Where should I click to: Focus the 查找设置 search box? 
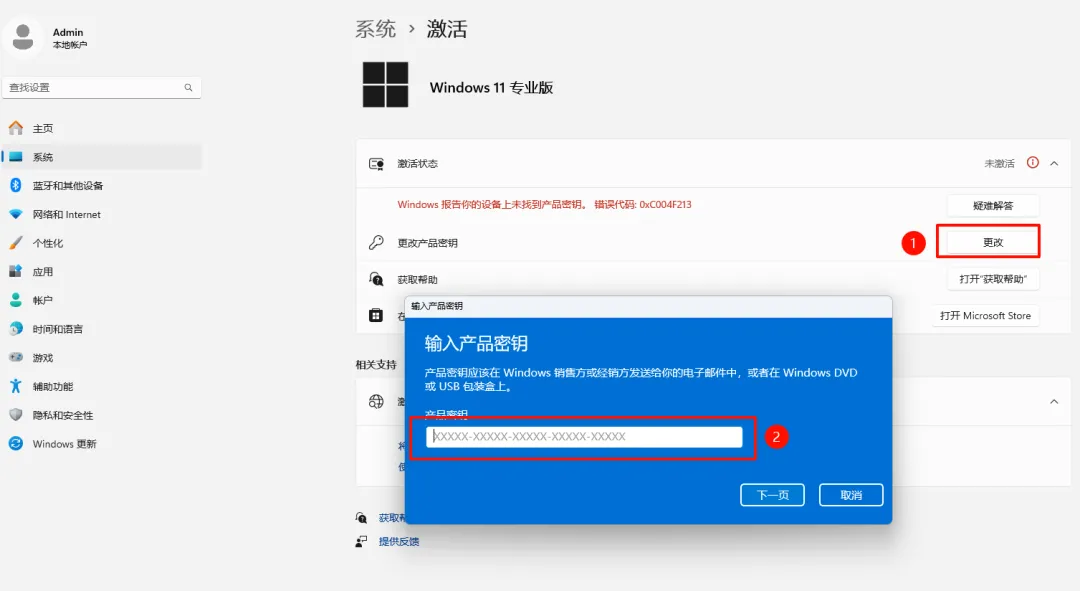[101, 87]
